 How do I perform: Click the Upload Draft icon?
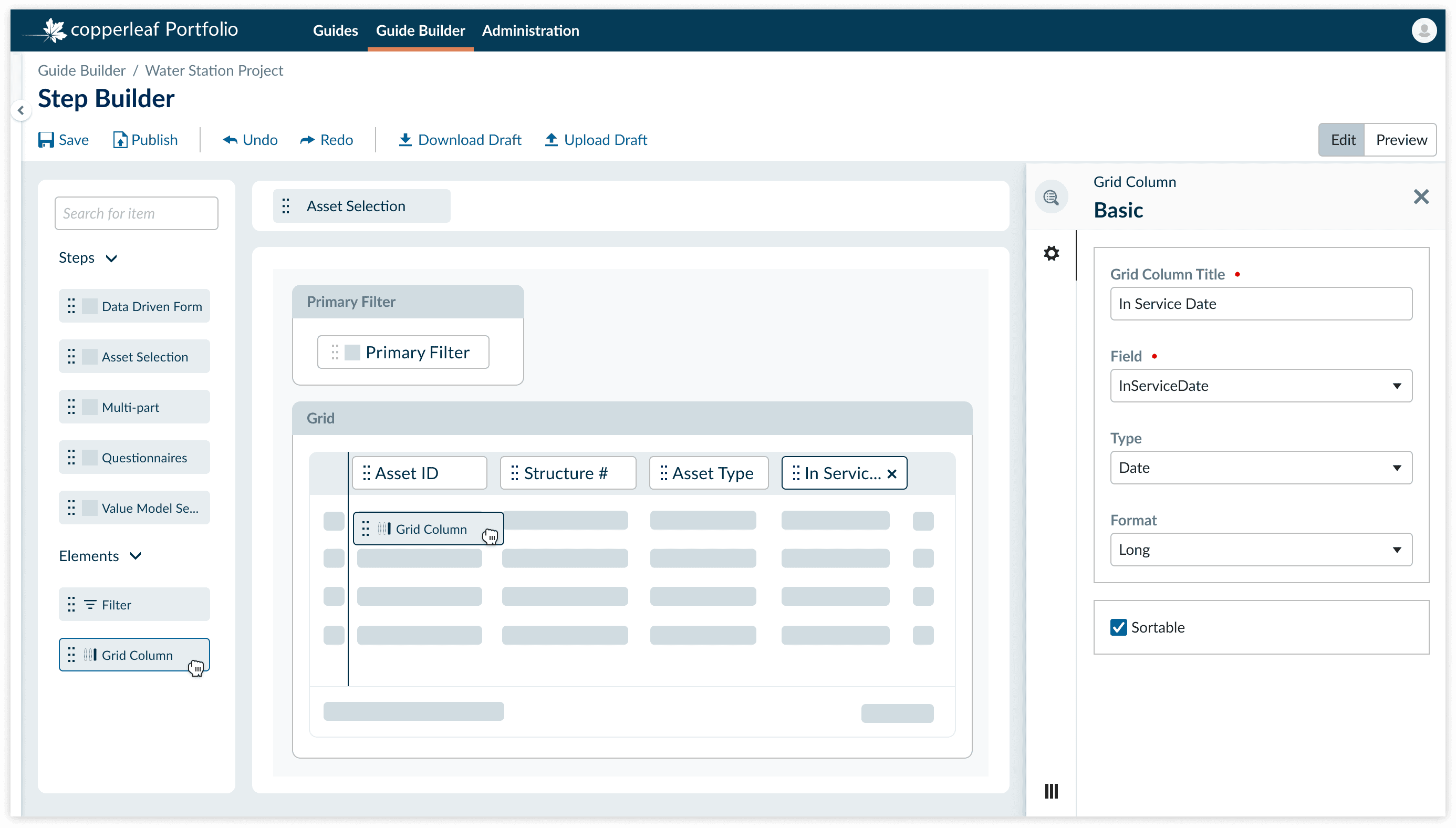pyautogui.click(x=551, y=140)
